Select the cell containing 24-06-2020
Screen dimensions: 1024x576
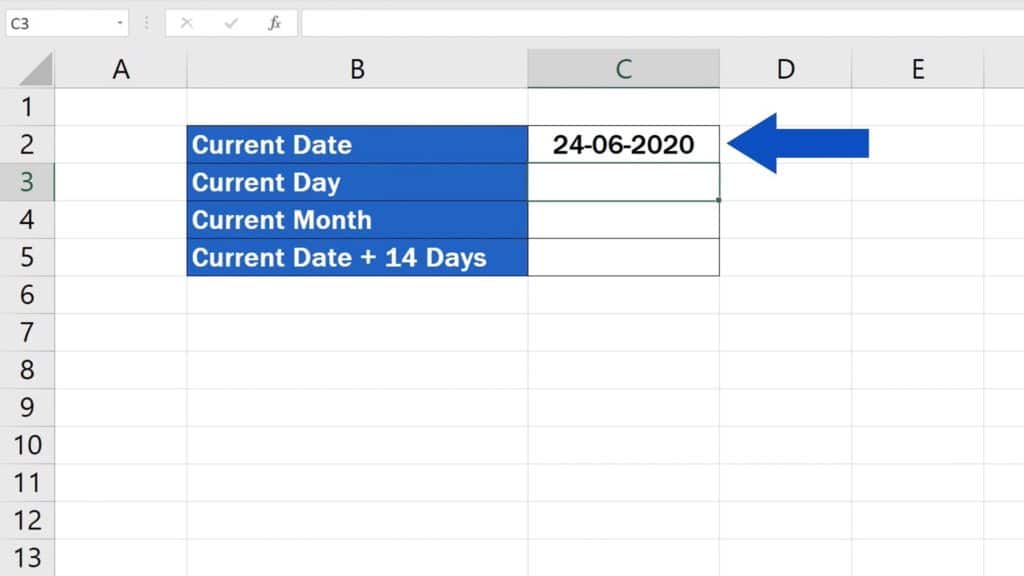pyautogui.click(x=622, y=144)
